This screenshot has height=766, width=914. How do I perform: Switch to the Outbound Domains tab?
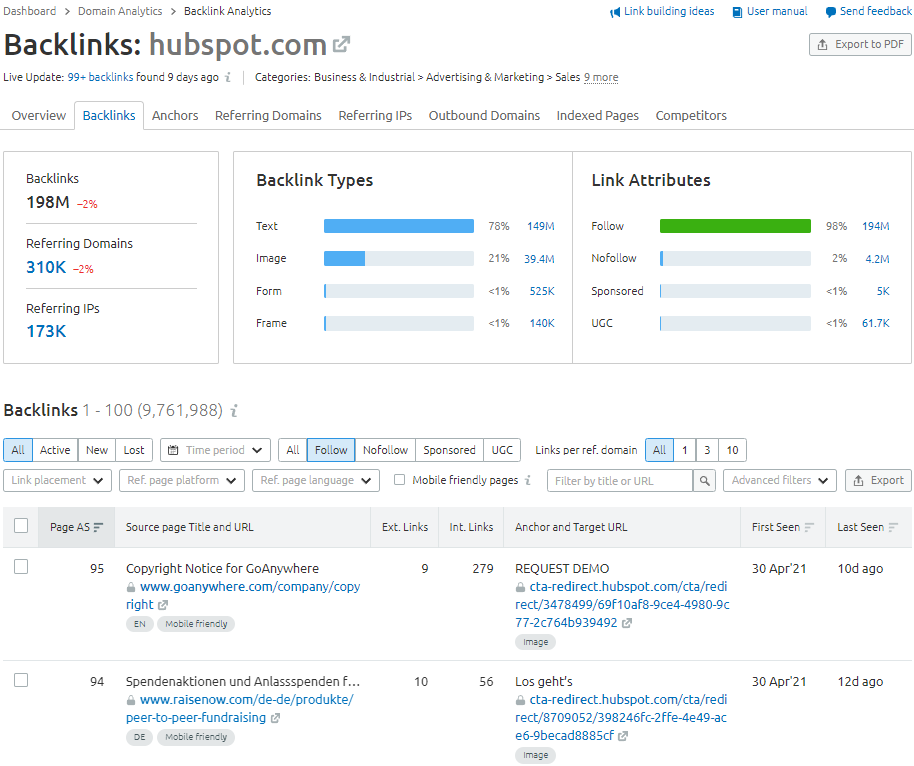pyautogui.click(x=484, y=115)
